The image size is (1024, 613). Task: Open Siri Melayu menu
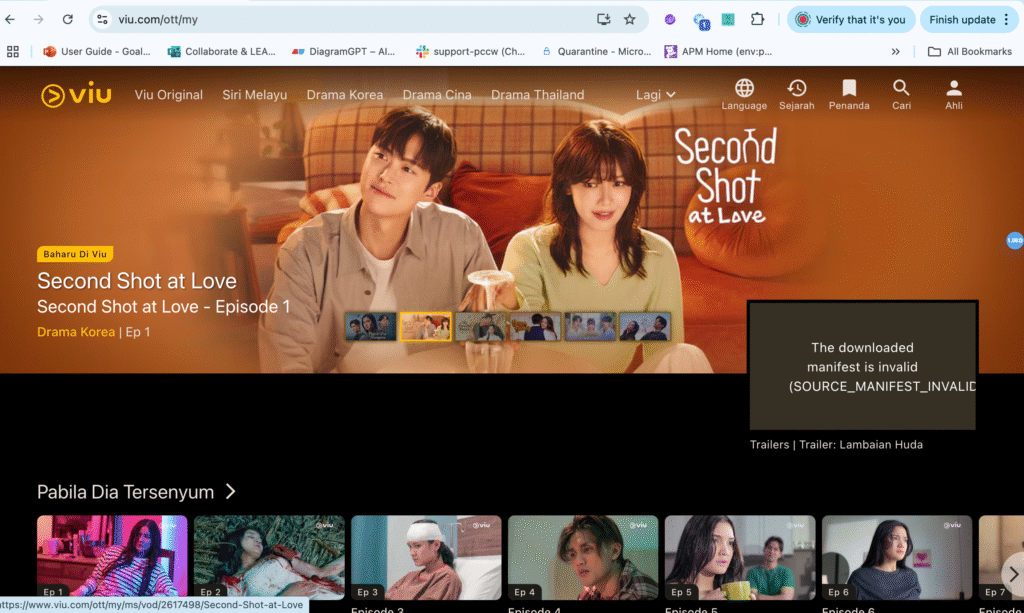pyautogui.click(x=255, y=95)
